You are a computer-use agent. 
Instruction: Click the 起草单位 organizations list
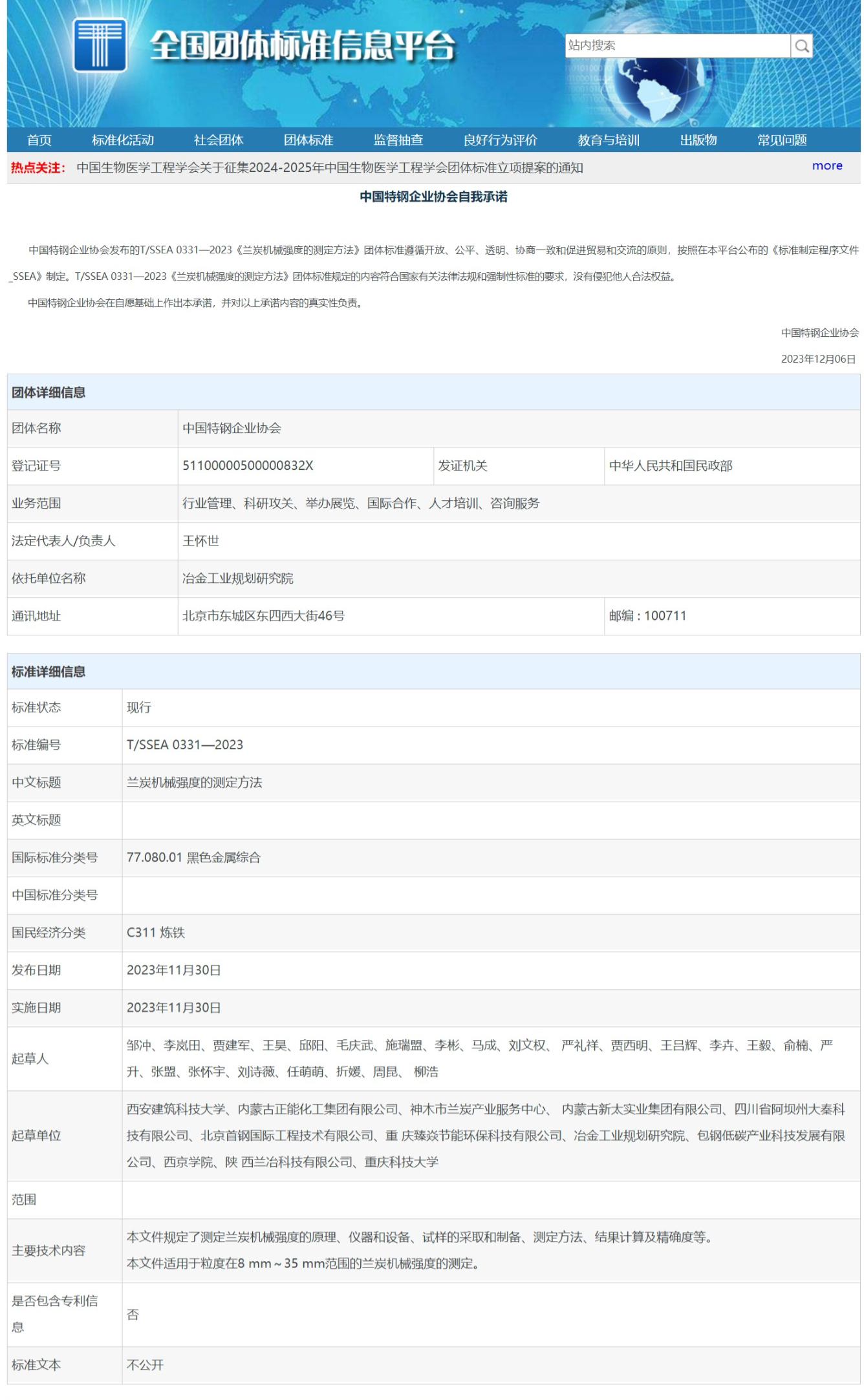(x=486, y=1136)
